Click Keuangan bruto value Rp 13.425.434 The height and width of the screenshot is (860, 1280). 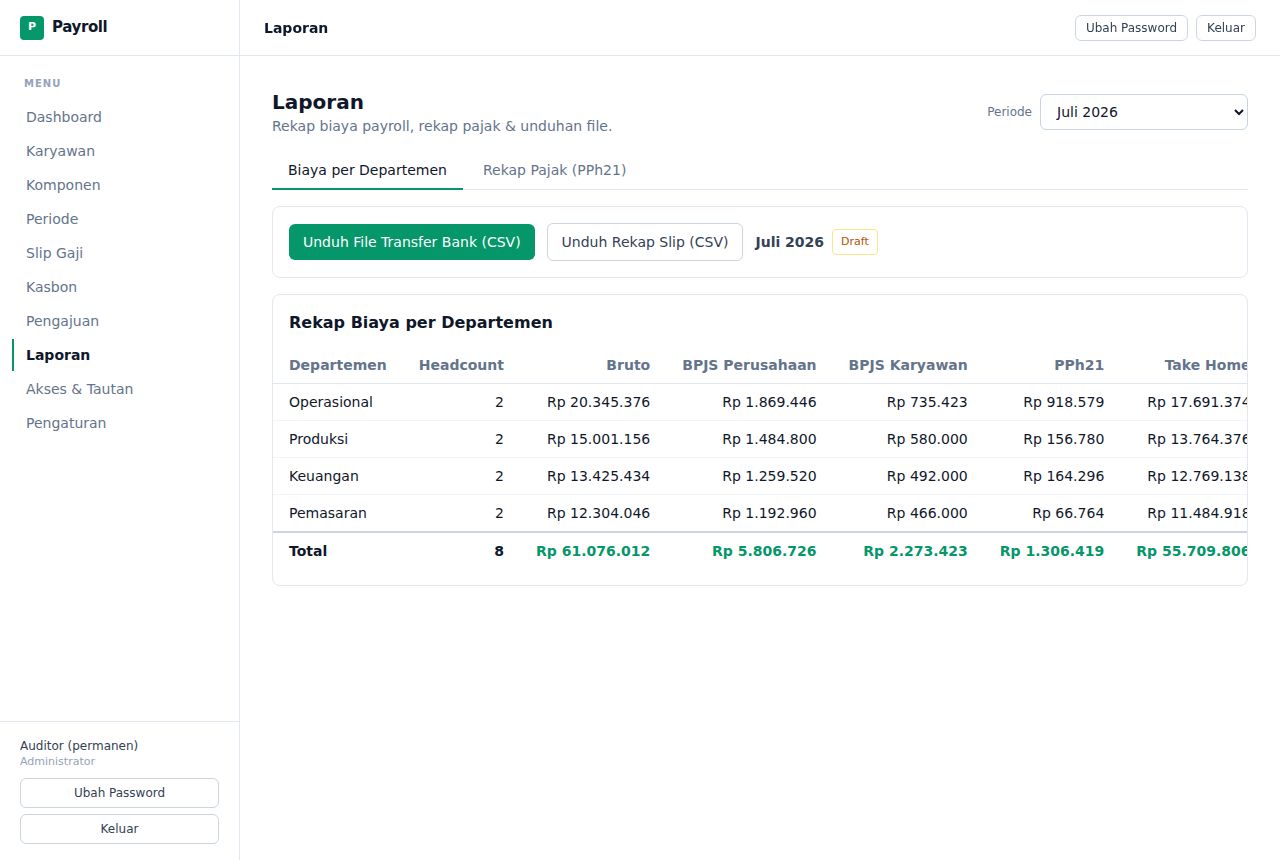(598, 476)
